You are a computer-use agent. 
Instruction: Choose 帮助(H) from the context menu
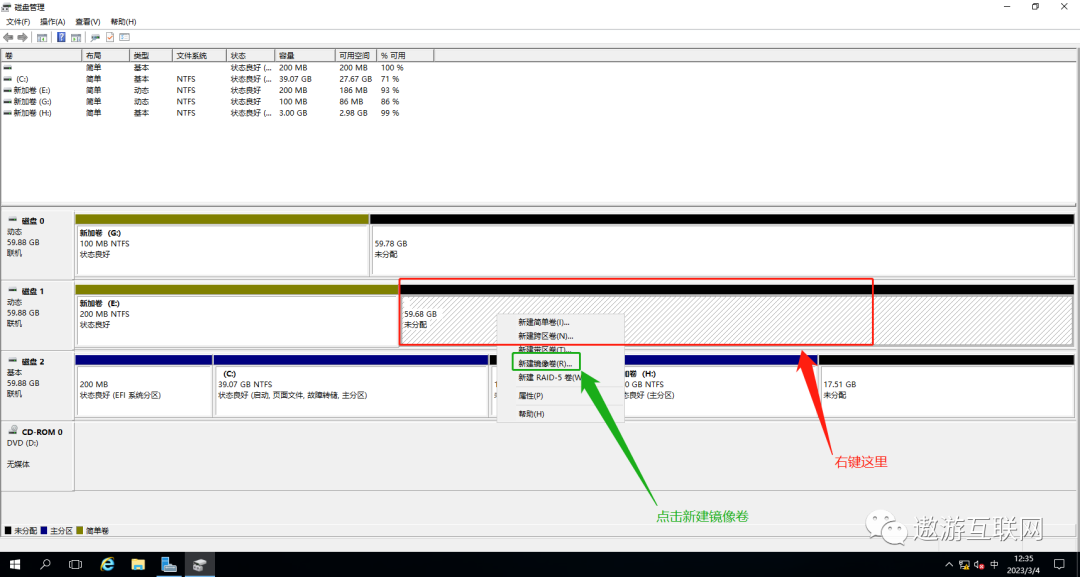point(560,414)
